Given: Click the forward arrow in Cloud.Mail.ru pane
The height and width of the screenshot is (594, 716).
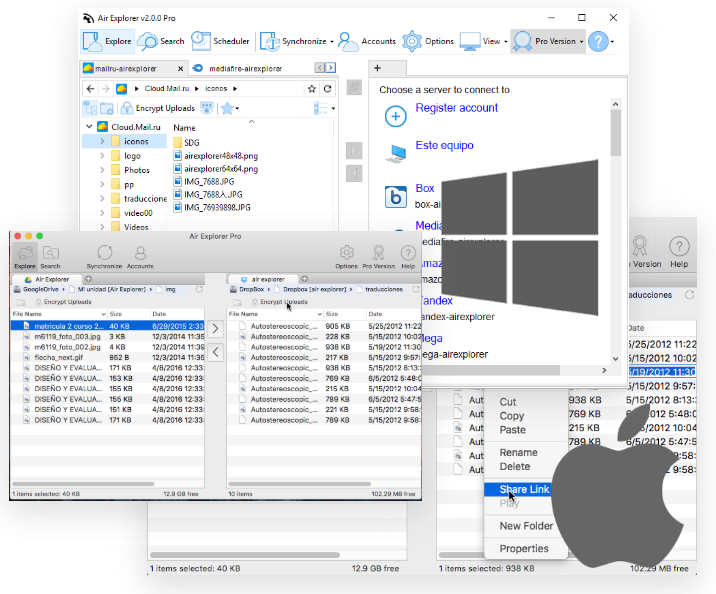Looking at the screenshot, I should 105,89.
